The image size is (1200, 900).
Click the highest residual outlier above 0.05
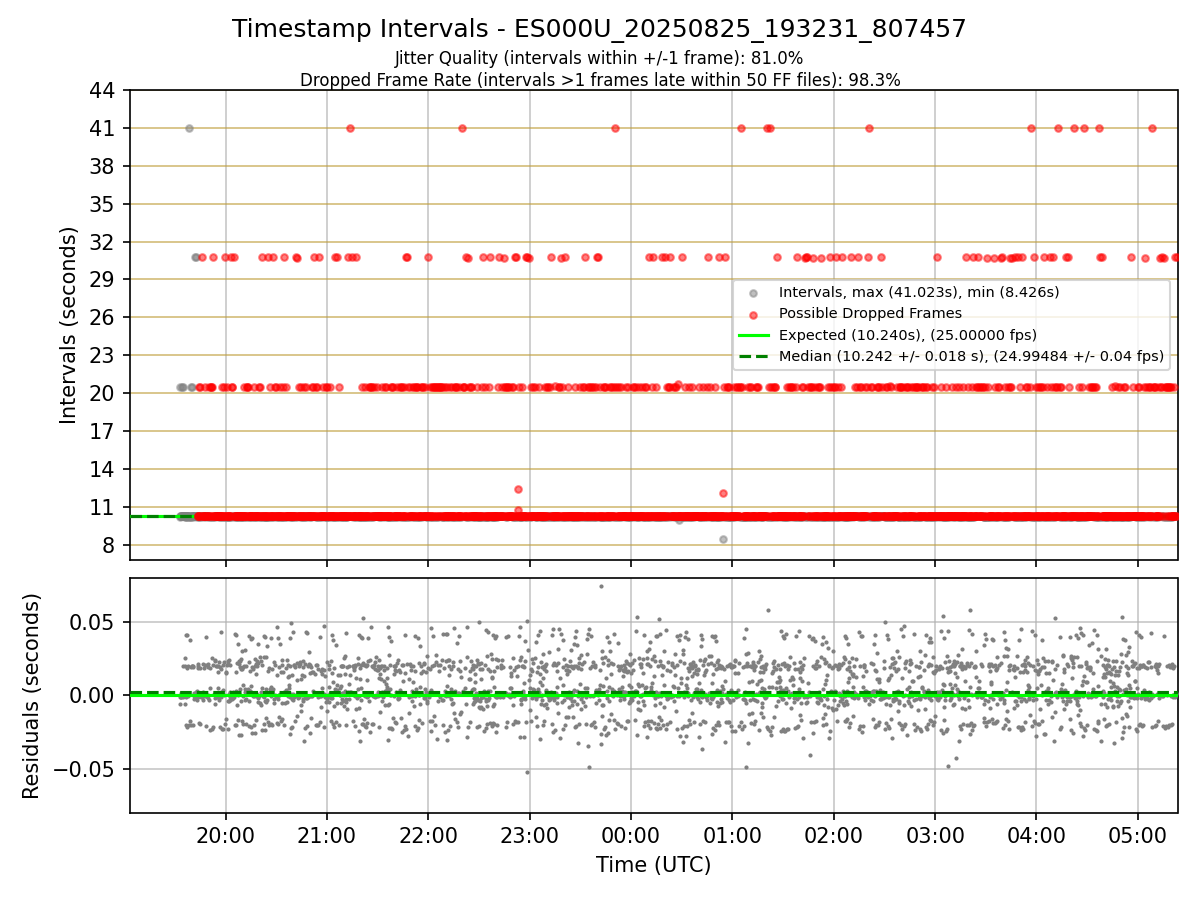point(601,586)
